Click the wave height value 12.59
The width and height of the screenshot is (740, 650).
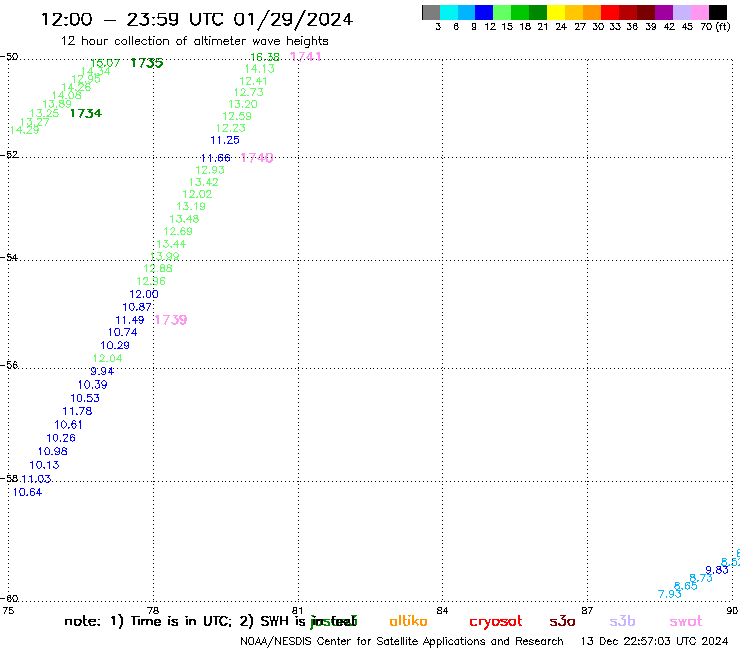pyautogui.click(x=237, y=116)
